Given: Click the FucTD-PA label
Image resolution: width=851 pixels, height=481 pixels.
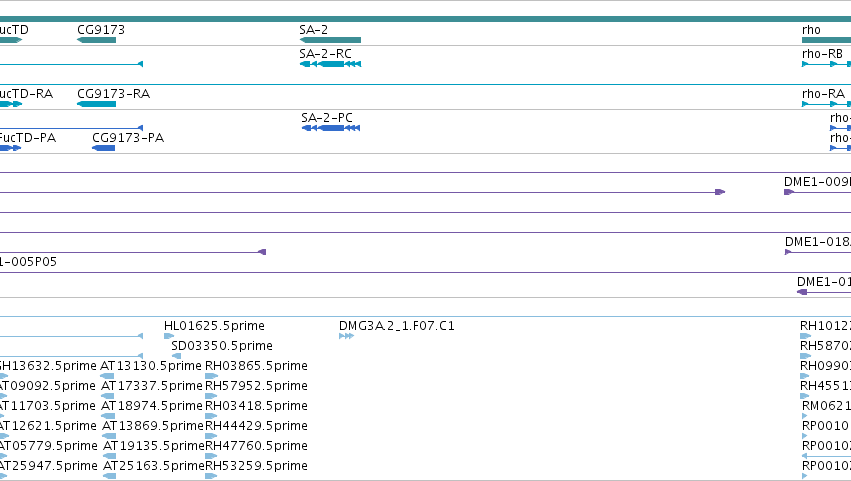Looking at the screenshot, I should (27, 138).
